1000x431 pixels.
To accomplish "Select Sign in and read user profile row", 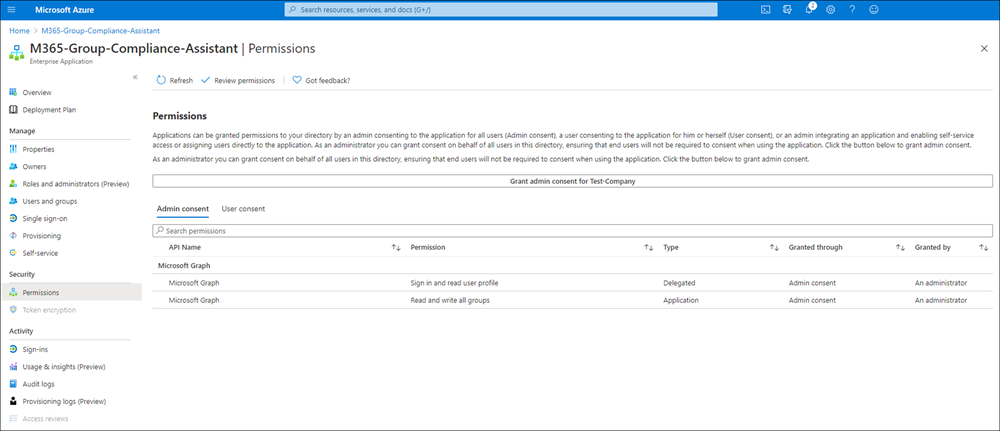I will tap(572, 282).
